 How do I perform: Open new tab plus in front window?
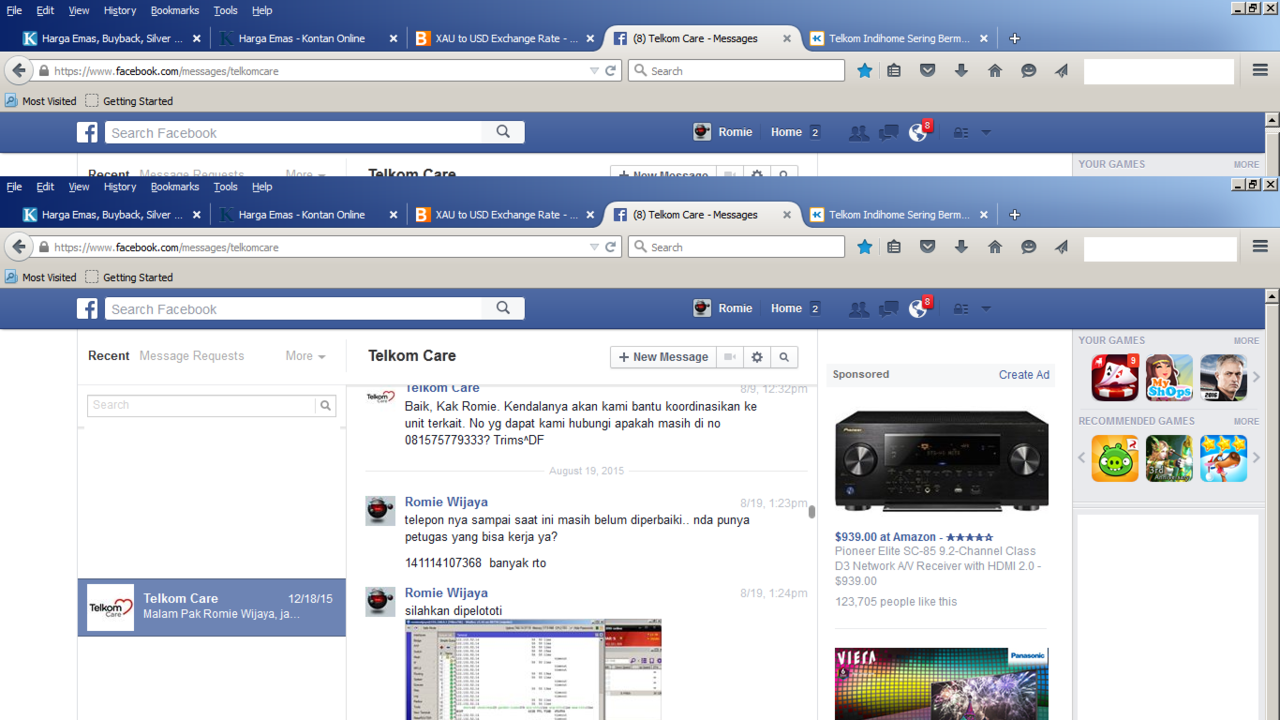[1015, 215]
